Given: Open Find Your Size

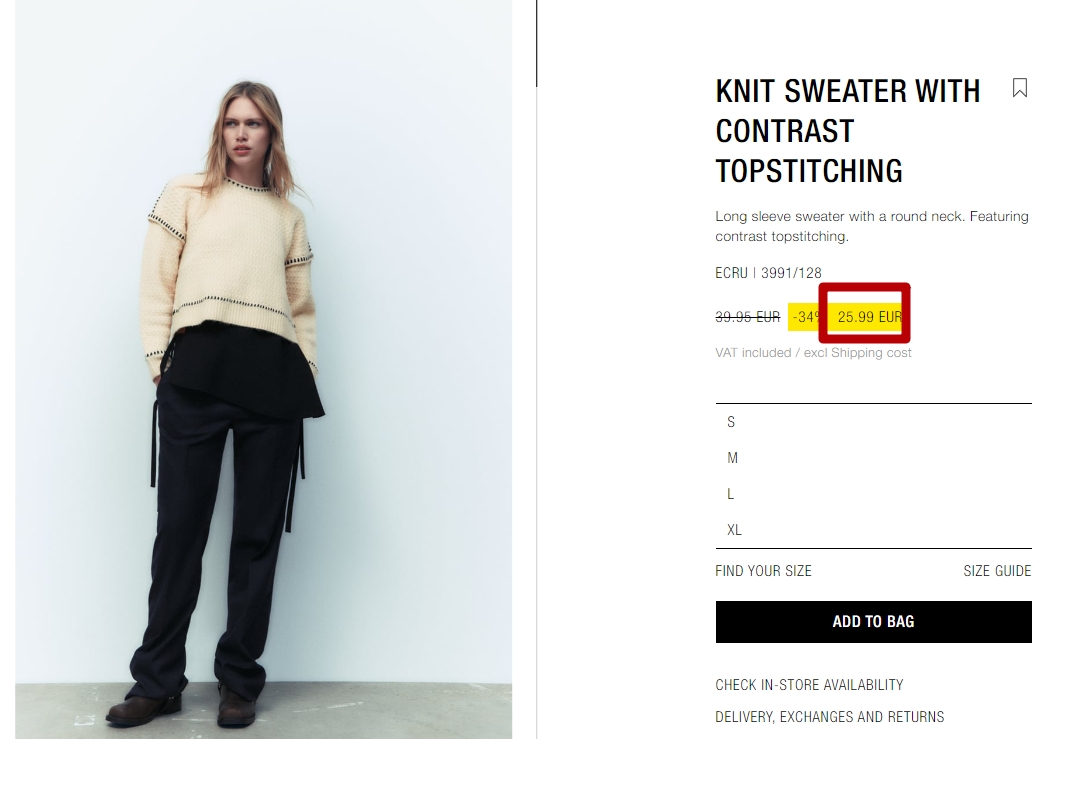Looking at the screenshot, I should (x=763, y=571).
